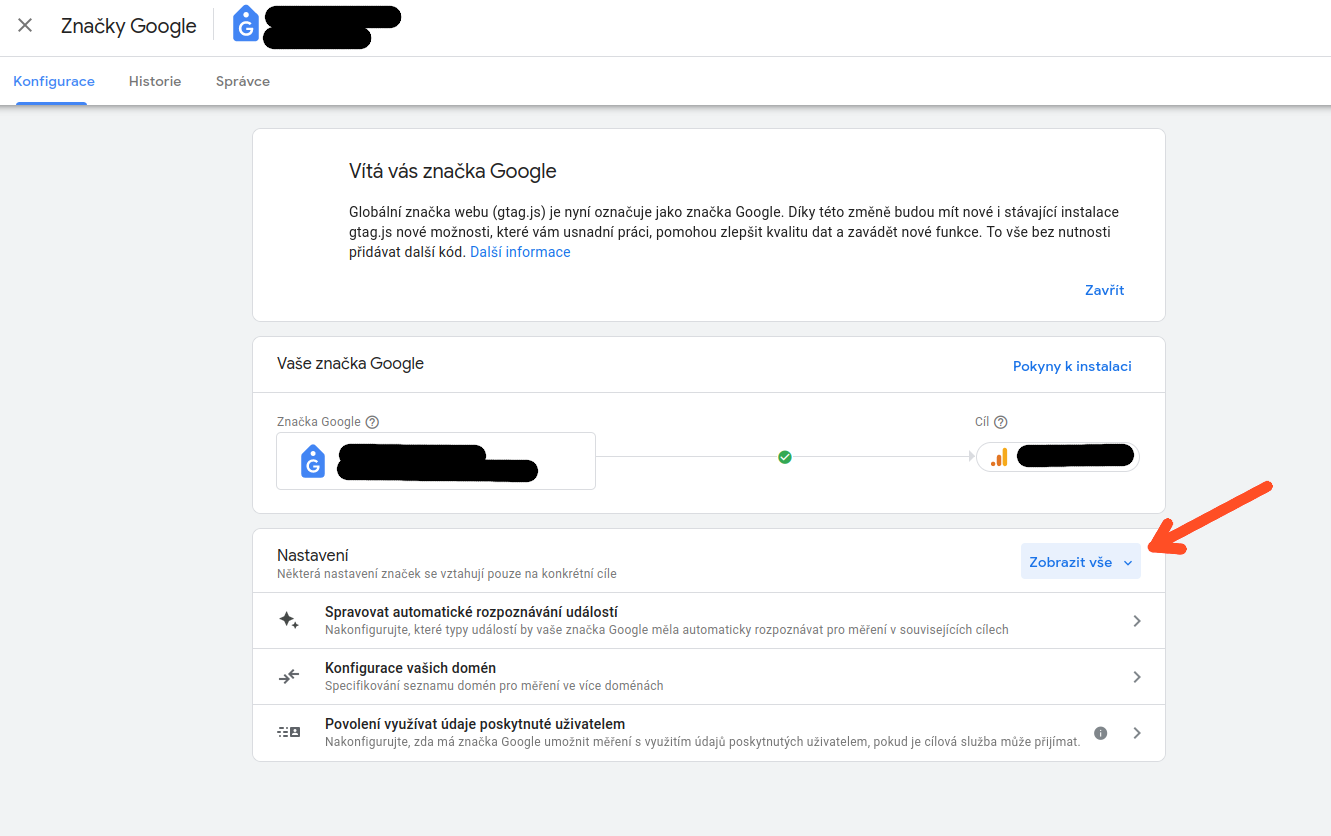Click info icon in user-provided data row
Screen dimensions: 1331x836
pos(1101,733)
